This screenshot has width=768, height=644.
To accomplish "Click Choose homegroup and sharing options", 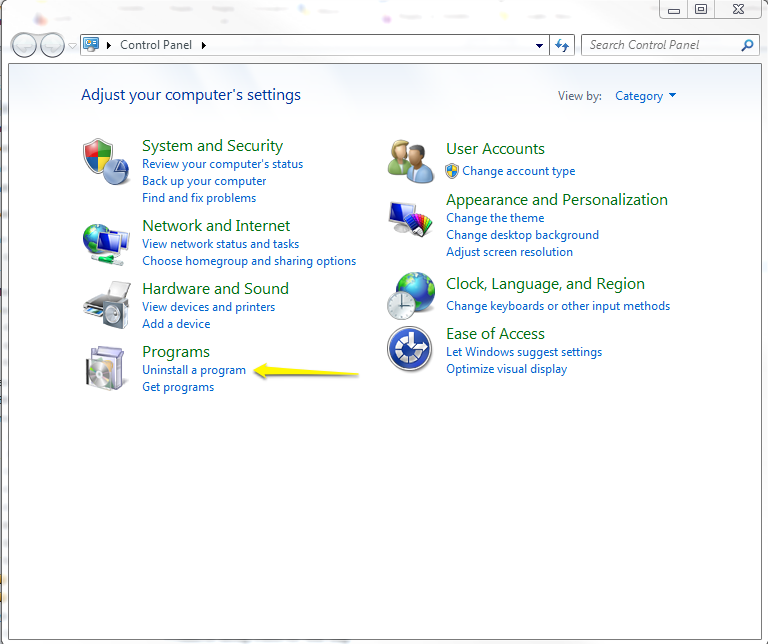I will pyautogui.click(x=249, y=261).
